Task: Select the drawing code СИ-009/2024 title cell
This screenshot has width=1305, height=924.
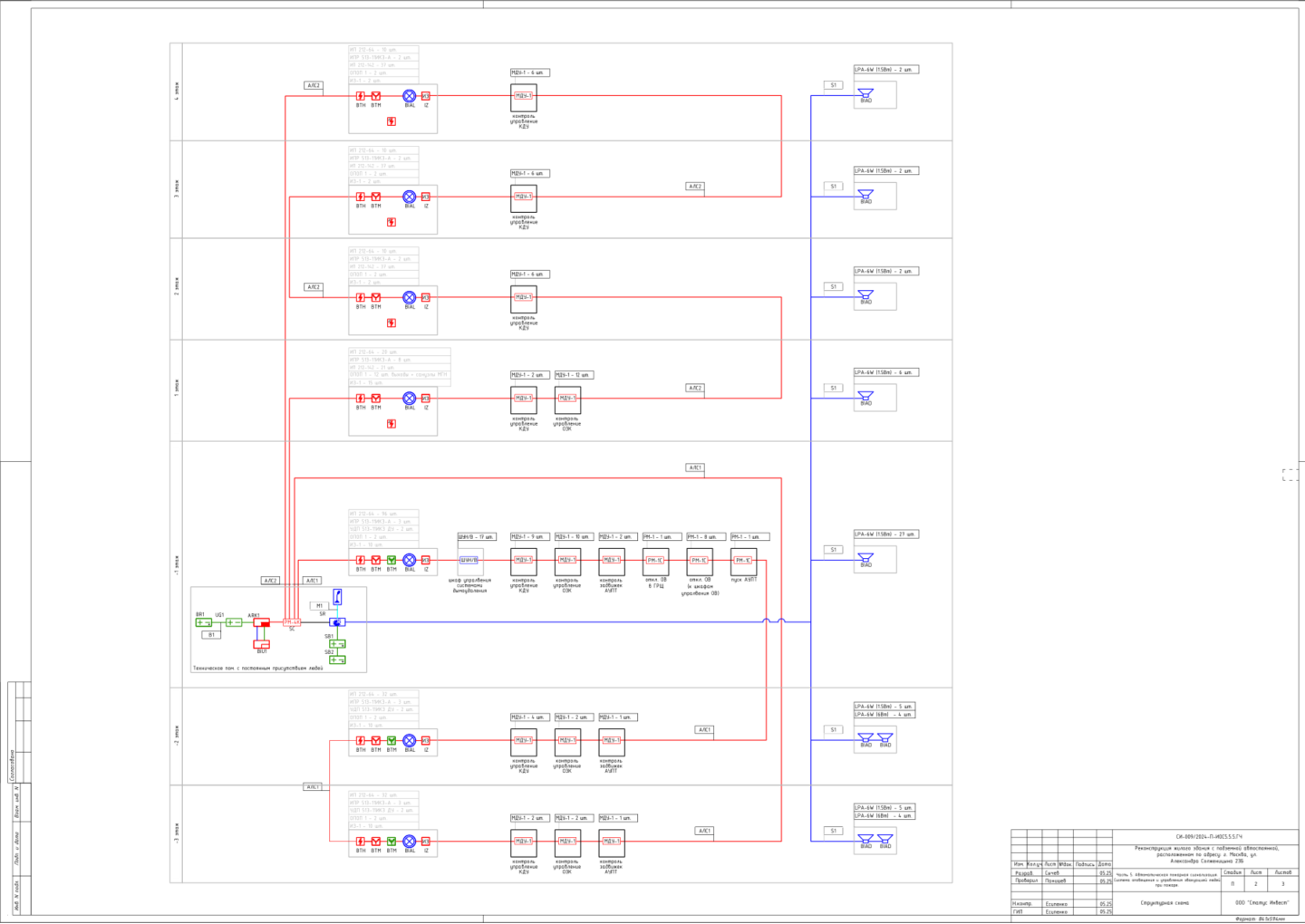Action: 1209,836
